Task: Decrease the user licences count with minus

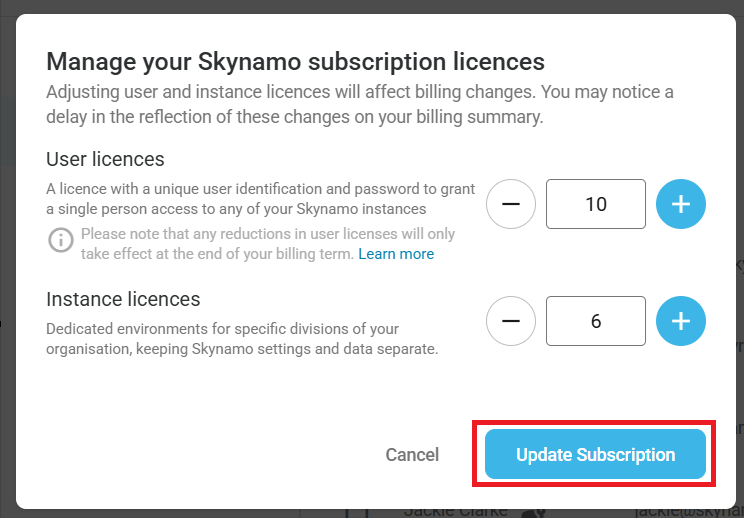Action: (x=511, y=204)
